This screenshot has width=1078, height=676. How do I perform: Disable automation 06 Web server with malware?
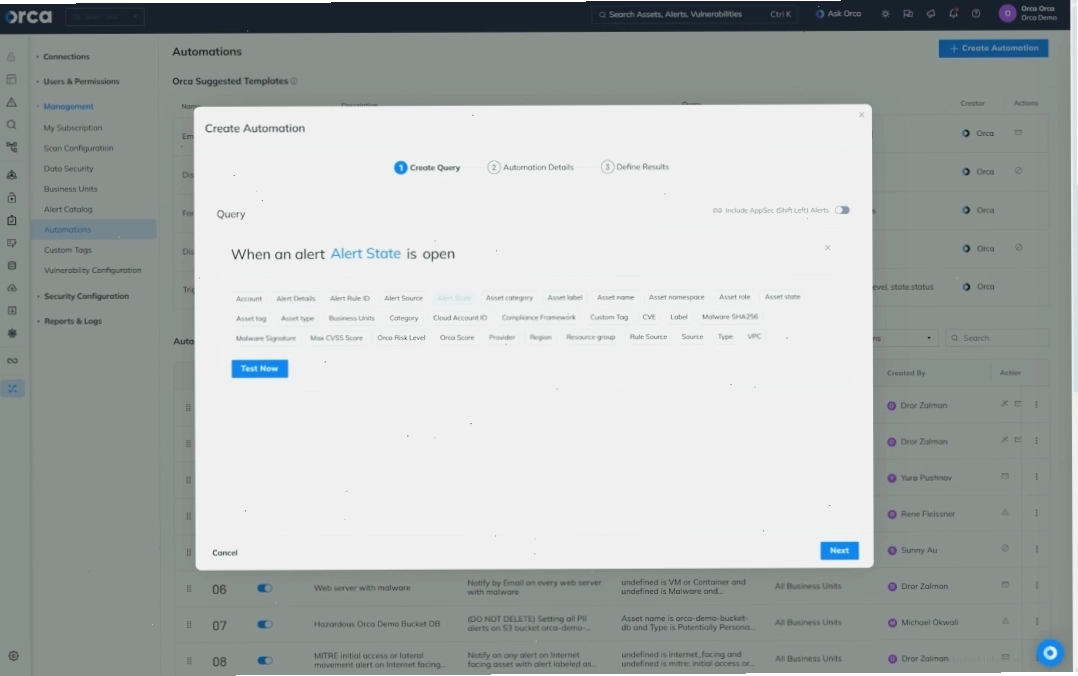coord(265,588)
